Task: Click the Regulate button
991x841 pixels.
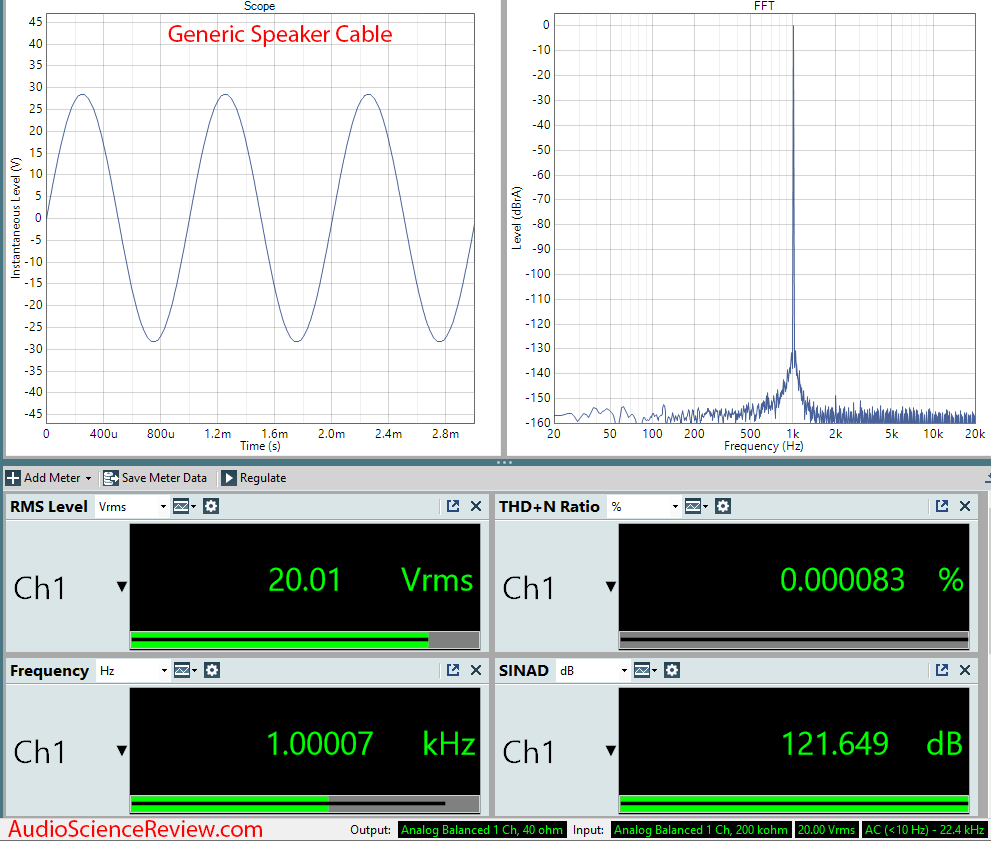Action: tap(254, 478)
